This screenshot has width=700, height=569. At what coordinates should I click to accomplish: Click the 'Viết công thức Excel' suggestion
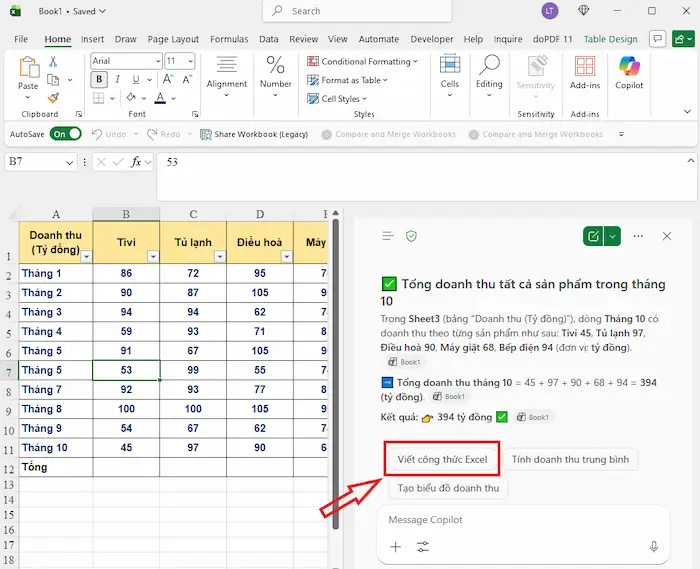coord(441,460)
